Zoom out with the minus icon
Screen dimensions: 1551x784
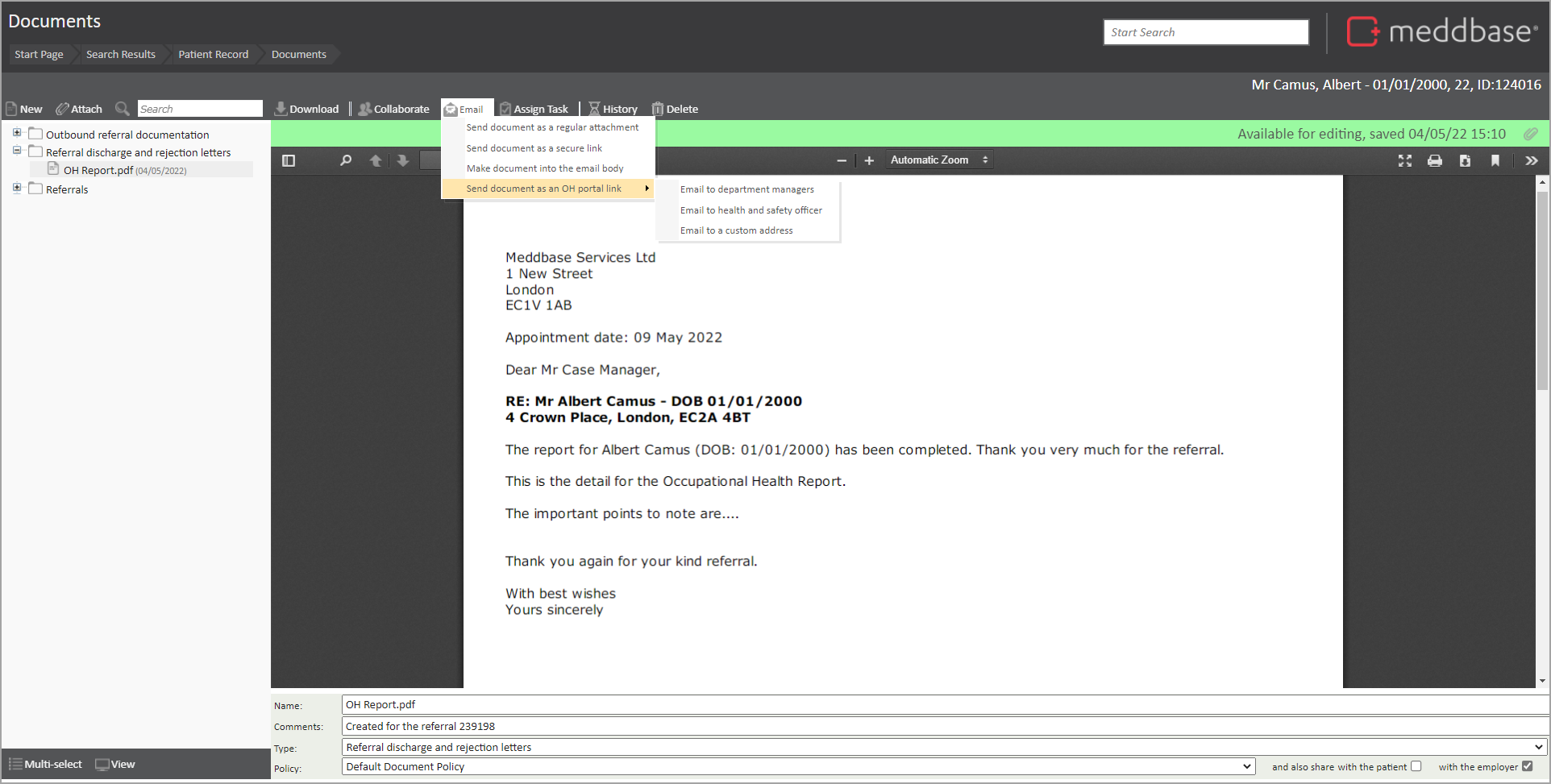842,160
